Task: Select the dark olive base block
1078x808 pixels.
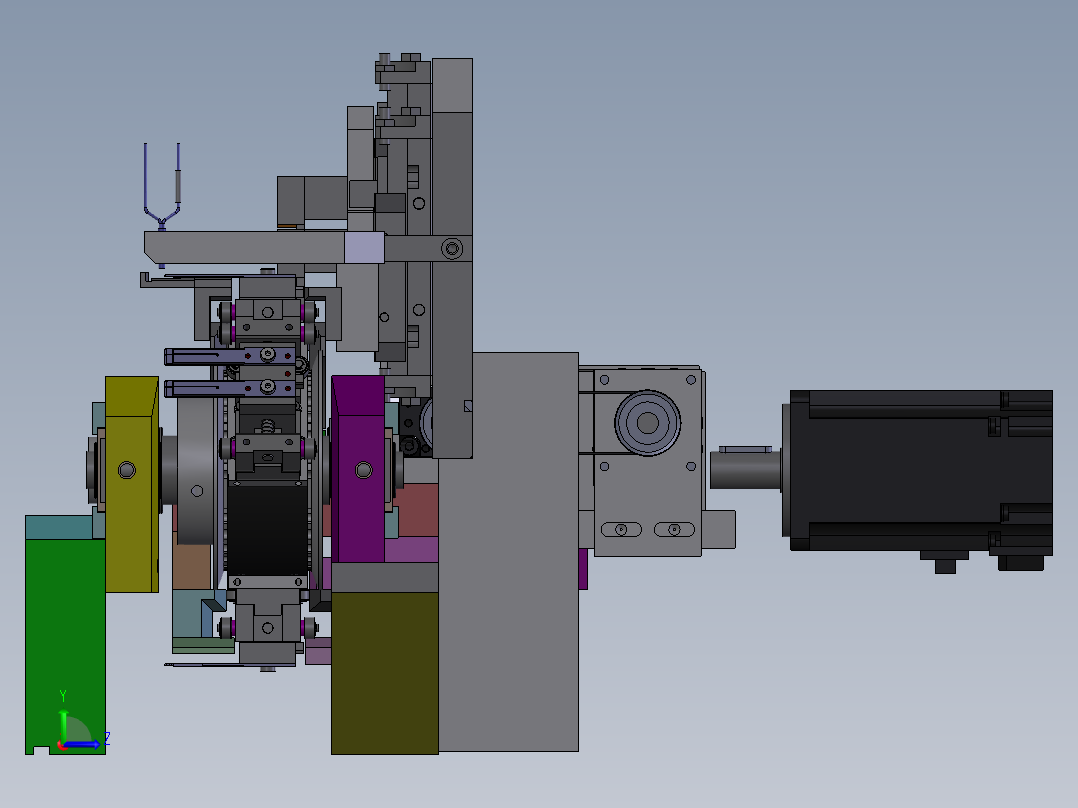Action: click(384, 673)
